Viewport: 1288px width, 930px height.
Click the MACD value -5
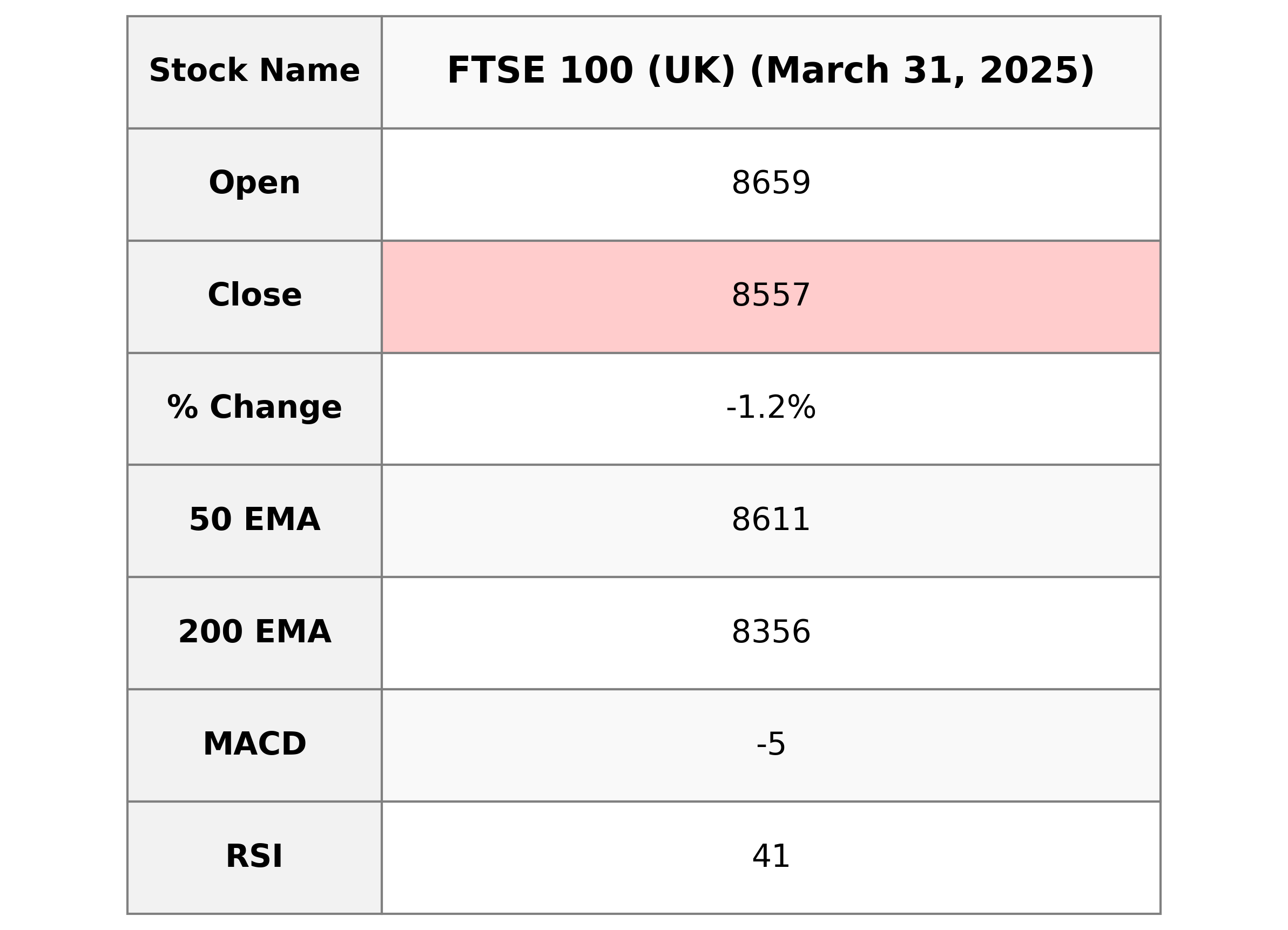(771, 744)
